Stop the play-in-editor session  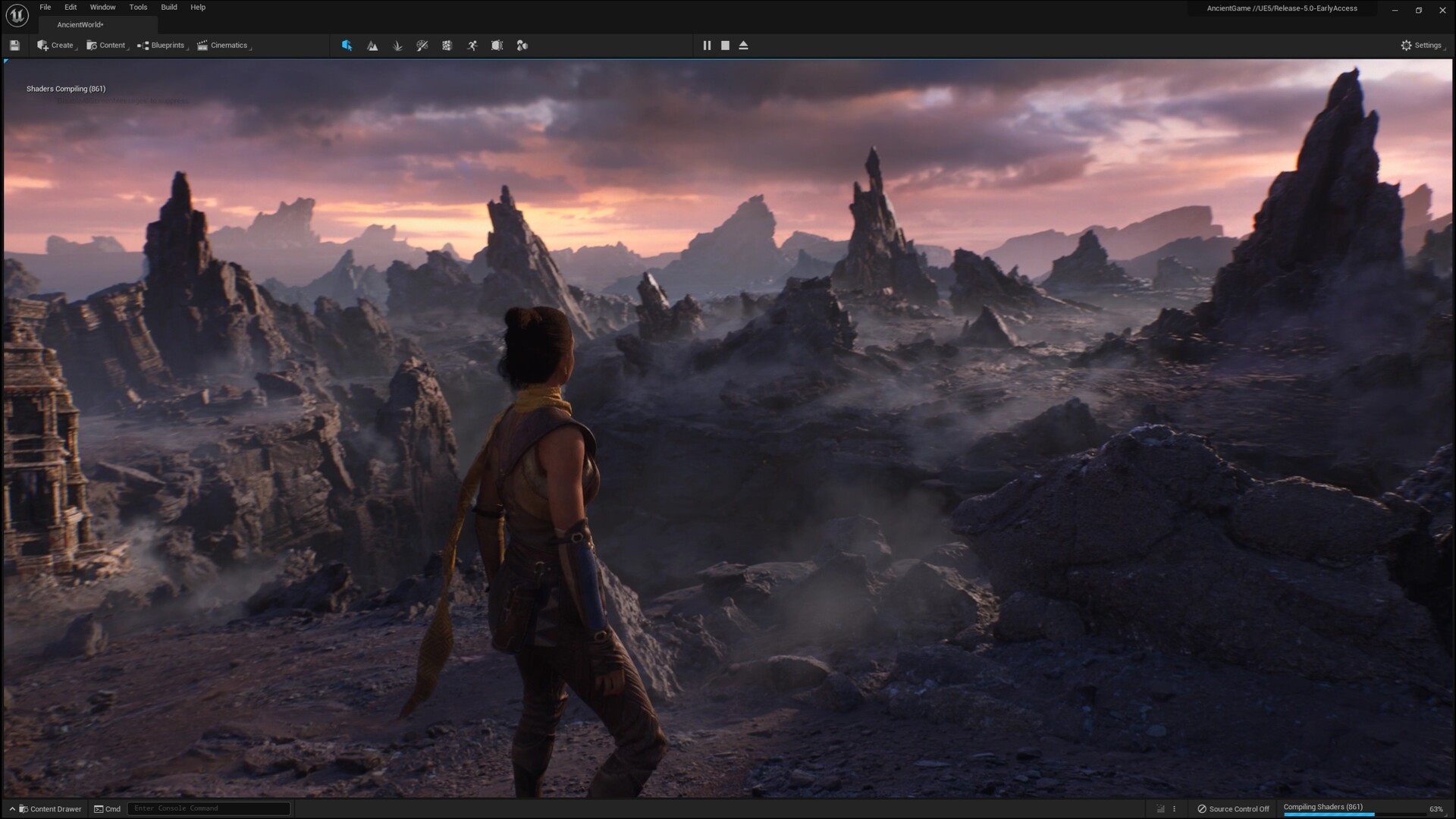pyautogui.click(x=725, y=45)
